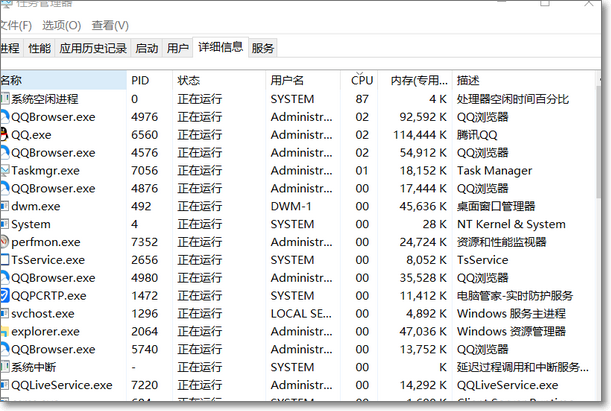This screenshot has width=611, height=411.
Task: Click the 系统中断 process icon
Action: [5, 367]
